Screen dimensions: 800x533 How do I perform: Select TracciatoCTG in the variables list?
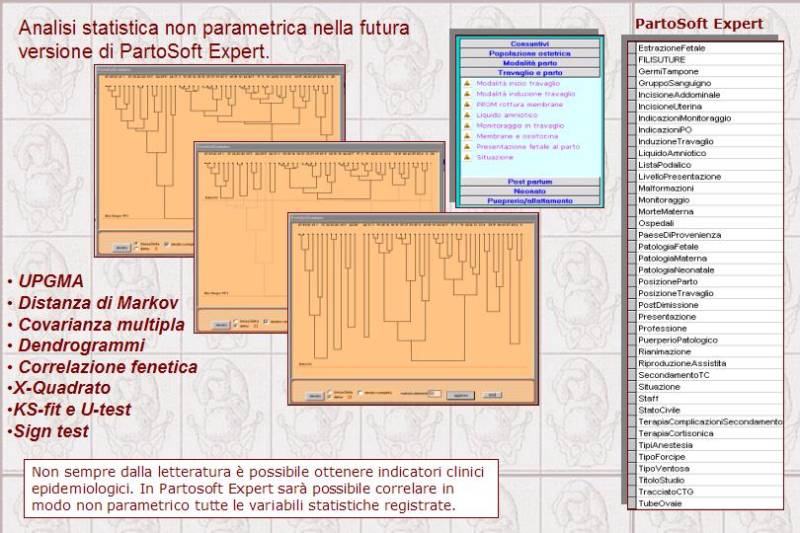[710, 492]
